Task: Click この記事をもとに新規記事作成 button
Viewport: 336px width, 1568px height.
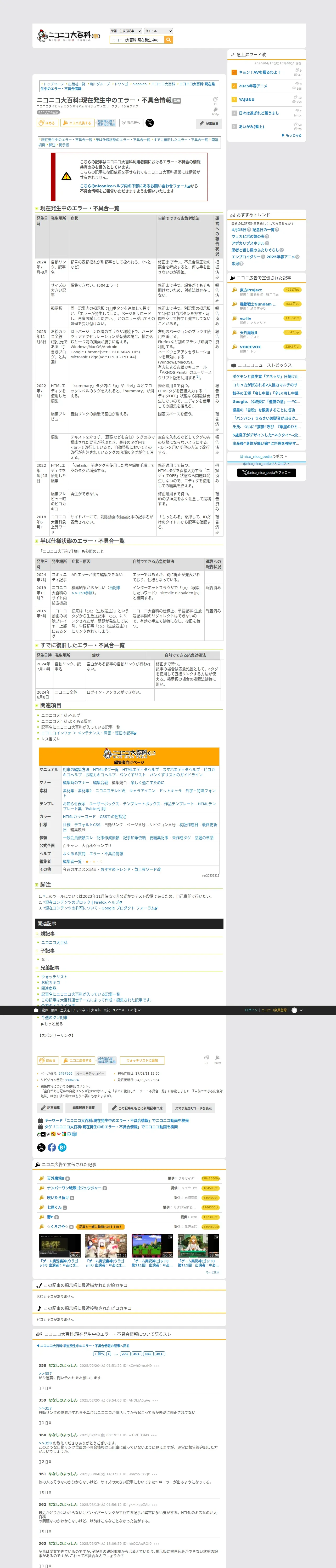Action: click(137, 1108)
